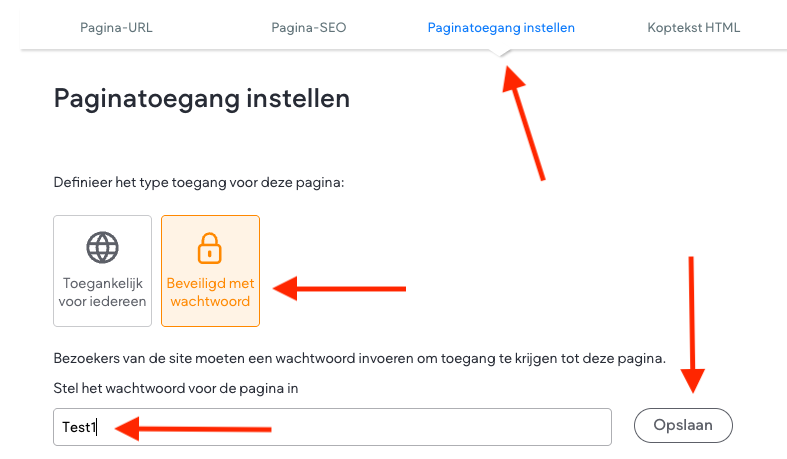This screenshot has height=459, width=787.
Task: Click the red arrow beside the password option
Action: 340,290
